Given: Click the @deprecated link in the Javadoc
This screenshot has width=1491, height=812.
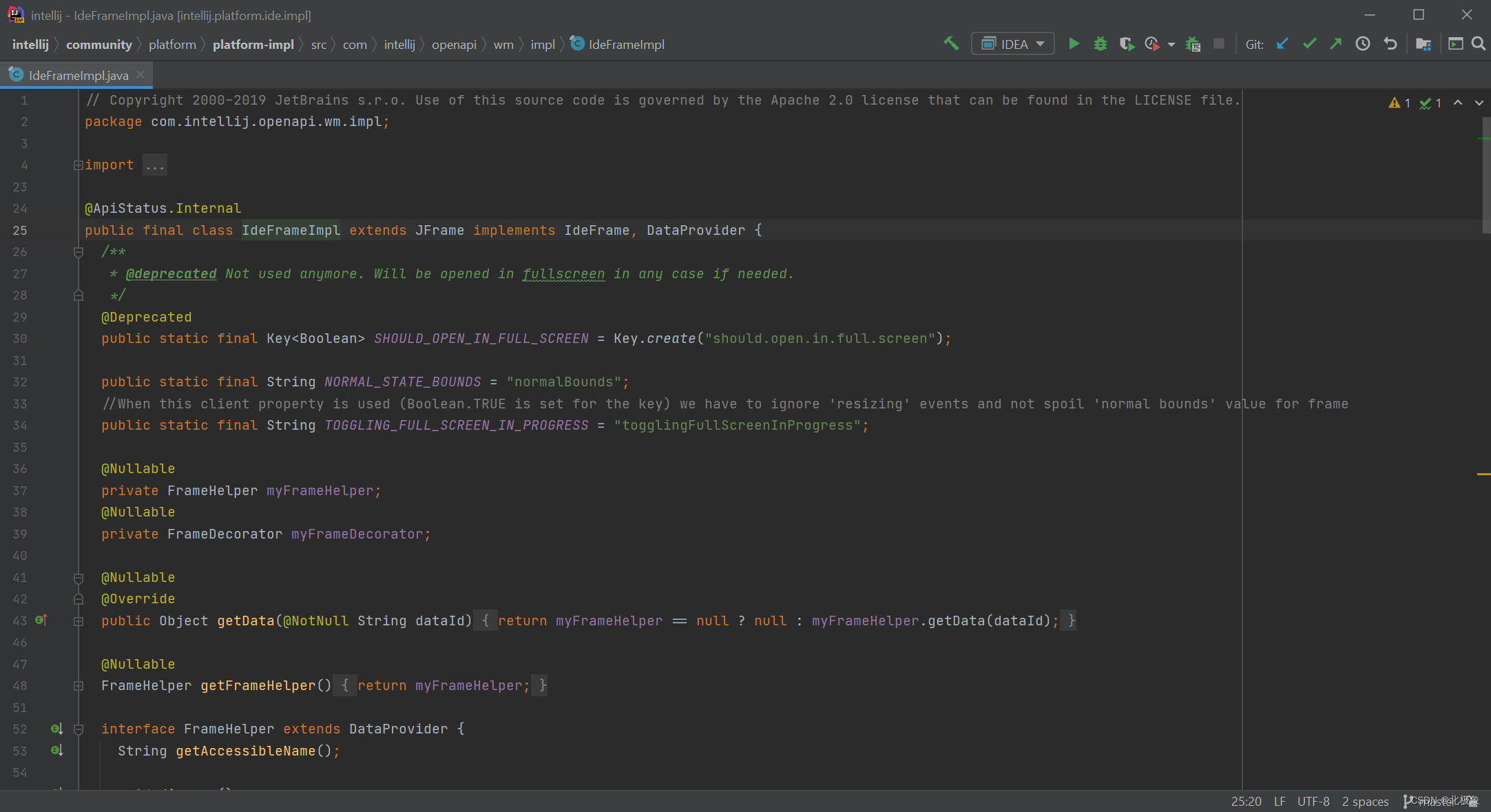Looking at the screenshot, I should (x=171, y=273).
